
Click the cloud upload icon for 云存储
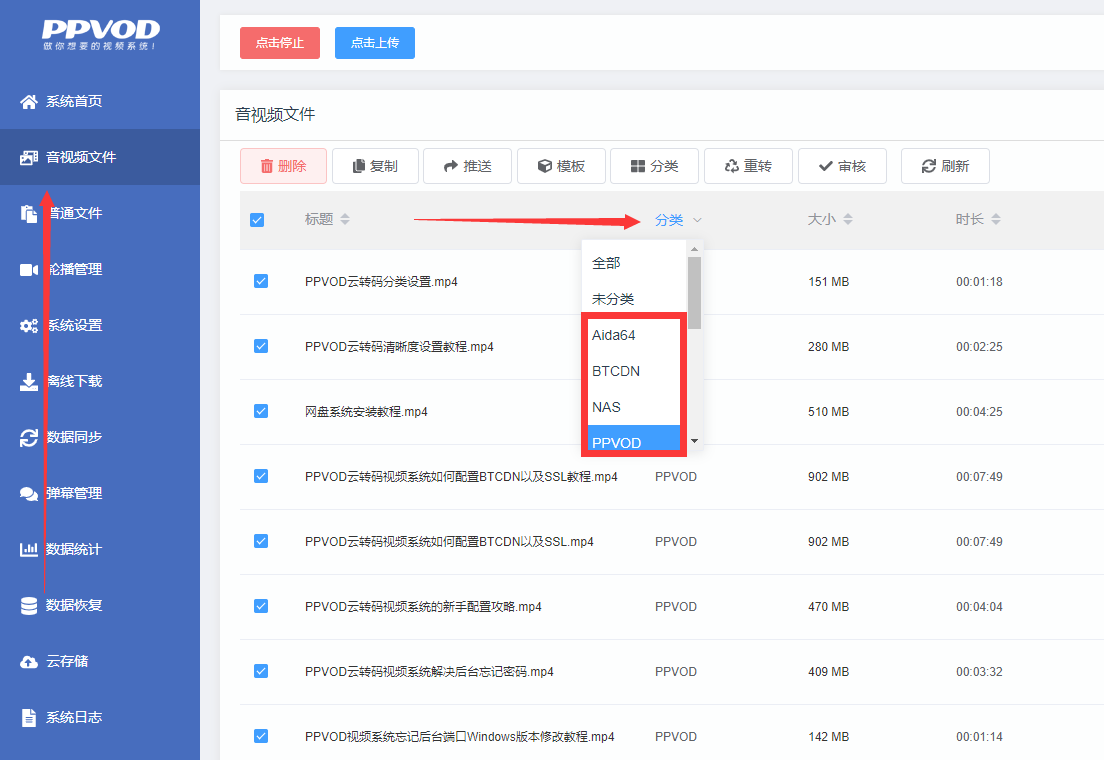click(29, 661)
